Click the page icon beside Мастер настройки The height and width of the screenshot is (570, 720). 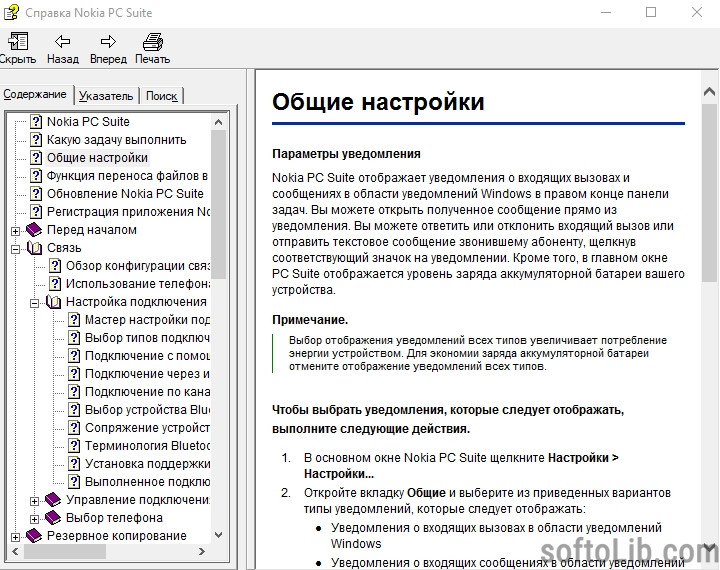(74, 320)
